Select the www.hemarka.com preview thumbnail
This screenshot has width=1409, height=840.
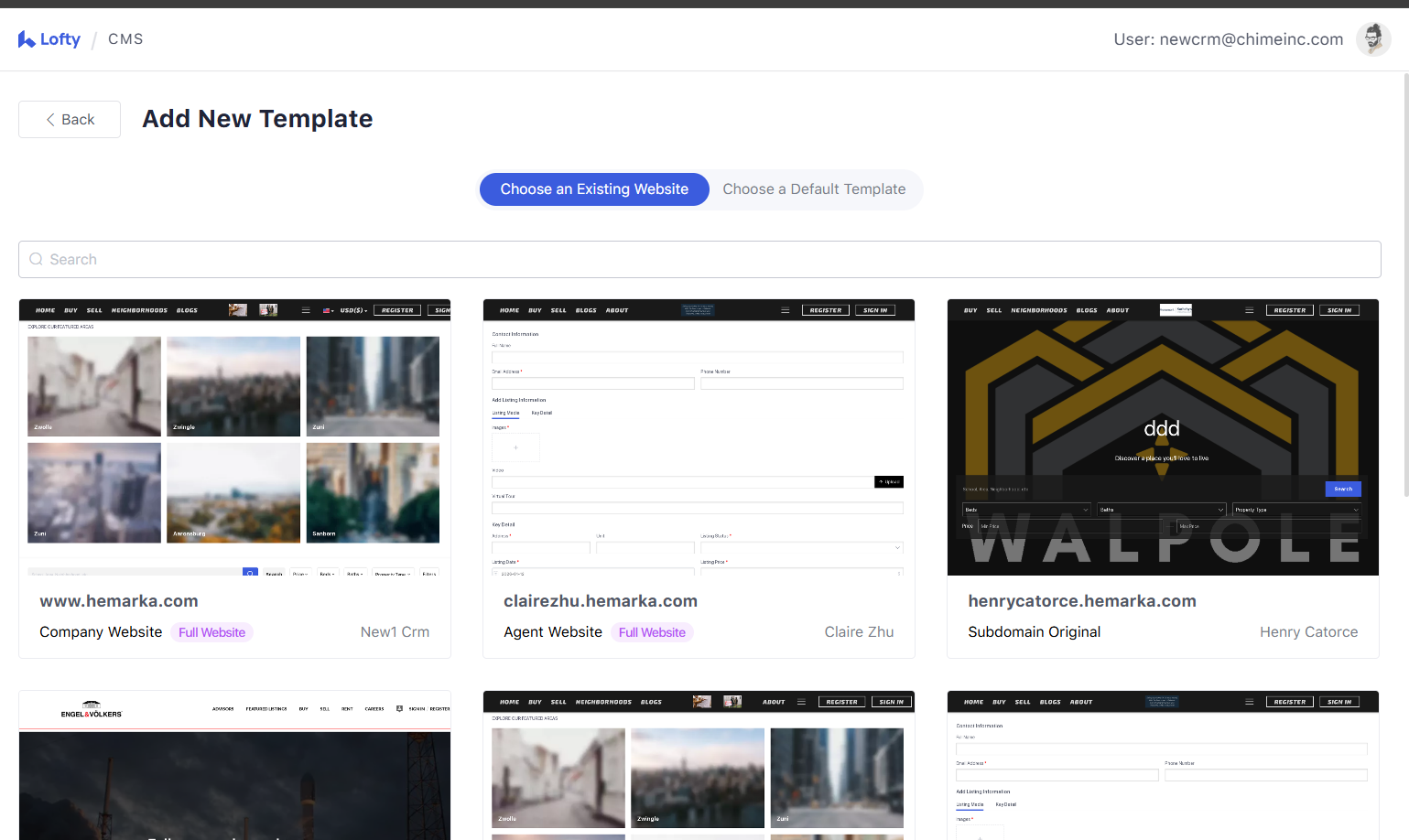click(234, 437)
